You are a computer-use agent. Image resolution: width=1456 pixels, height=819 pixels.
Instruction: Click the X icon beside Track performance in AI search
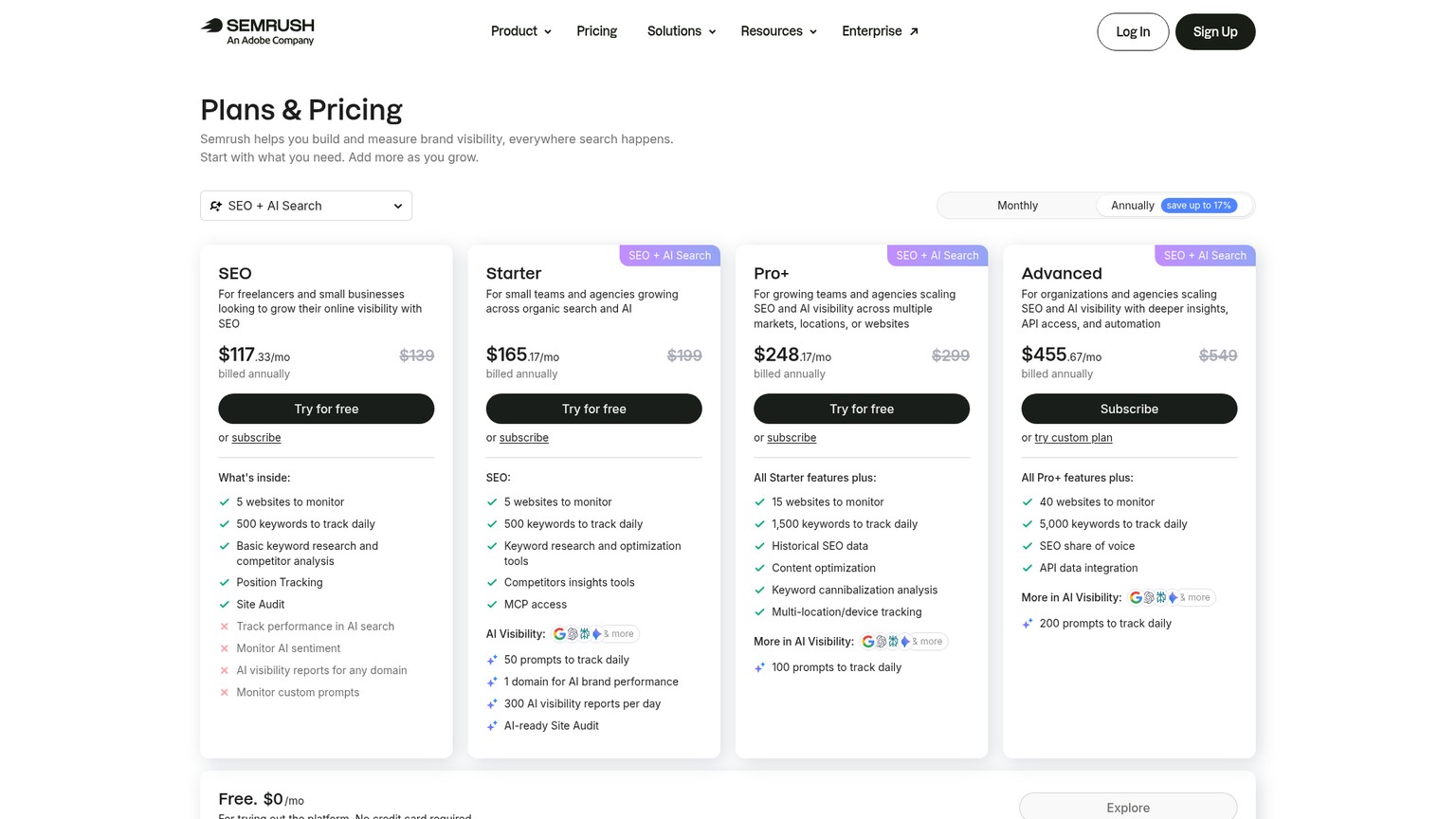(225, 627)
